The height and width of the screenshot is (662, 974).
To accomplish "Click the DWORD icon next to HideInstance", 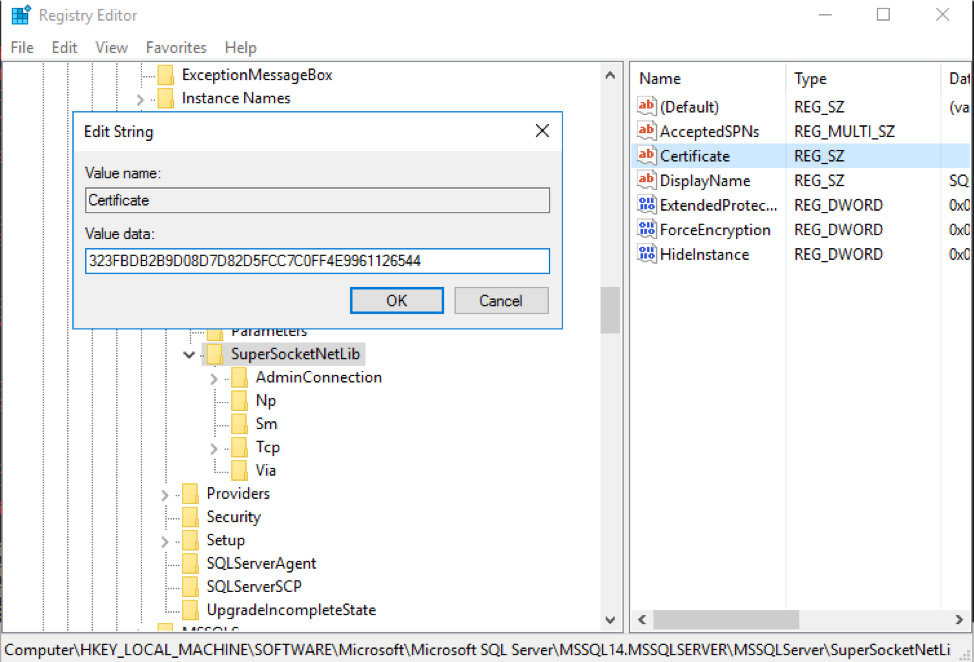I will pos(645,254).
